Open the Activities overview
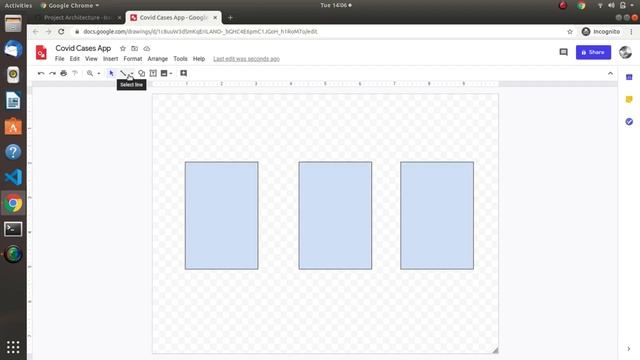 18,5
